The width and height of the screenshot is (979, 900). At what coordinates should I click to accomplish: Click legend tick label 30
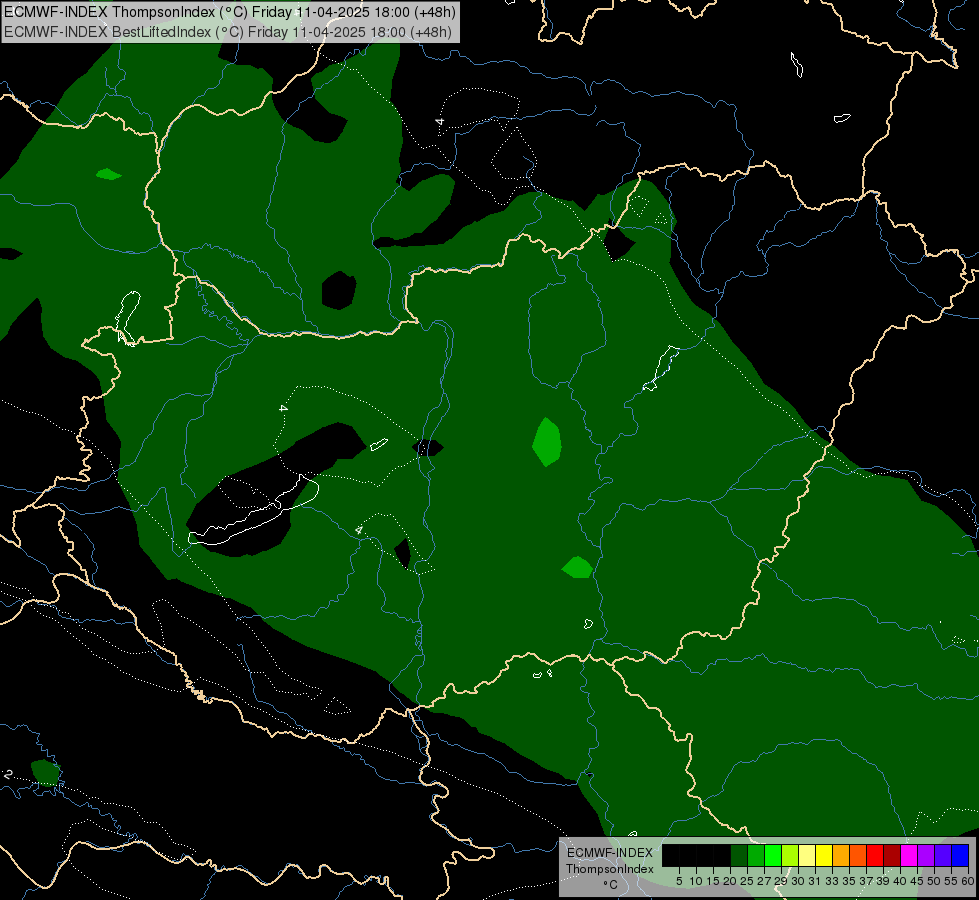798,881
